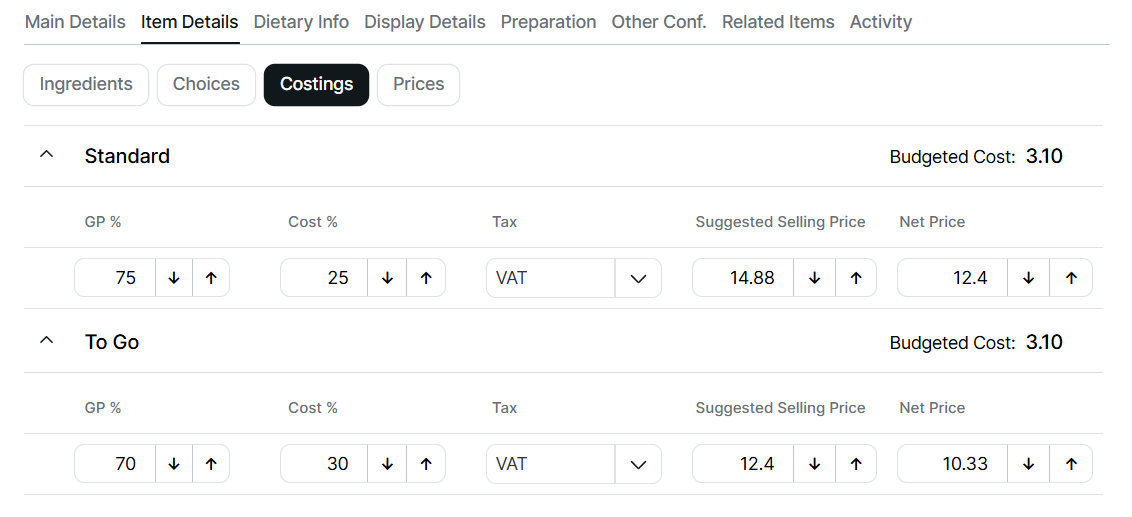The width and height of the screenshot is (1132, 517).
Task: Decrease Standard GP % with down arrow
Action: 174,278
